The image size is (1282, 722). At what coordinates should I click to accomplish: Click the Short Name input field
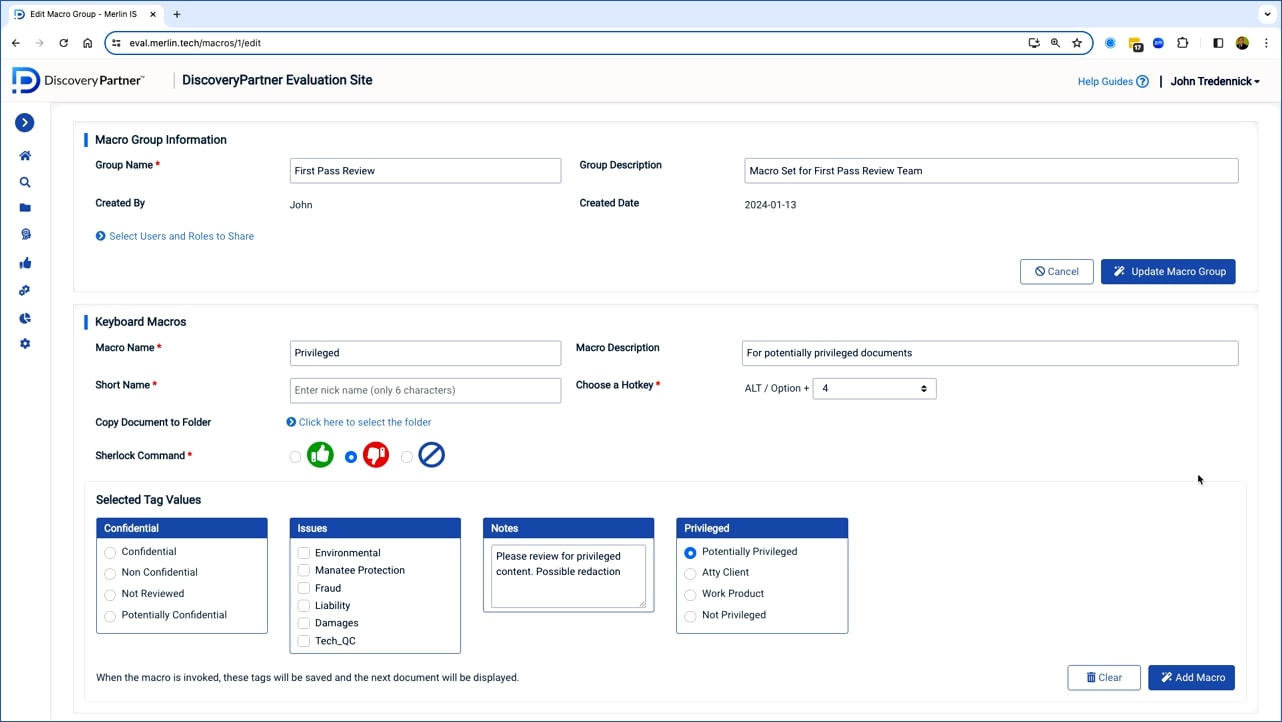[425, 390]
